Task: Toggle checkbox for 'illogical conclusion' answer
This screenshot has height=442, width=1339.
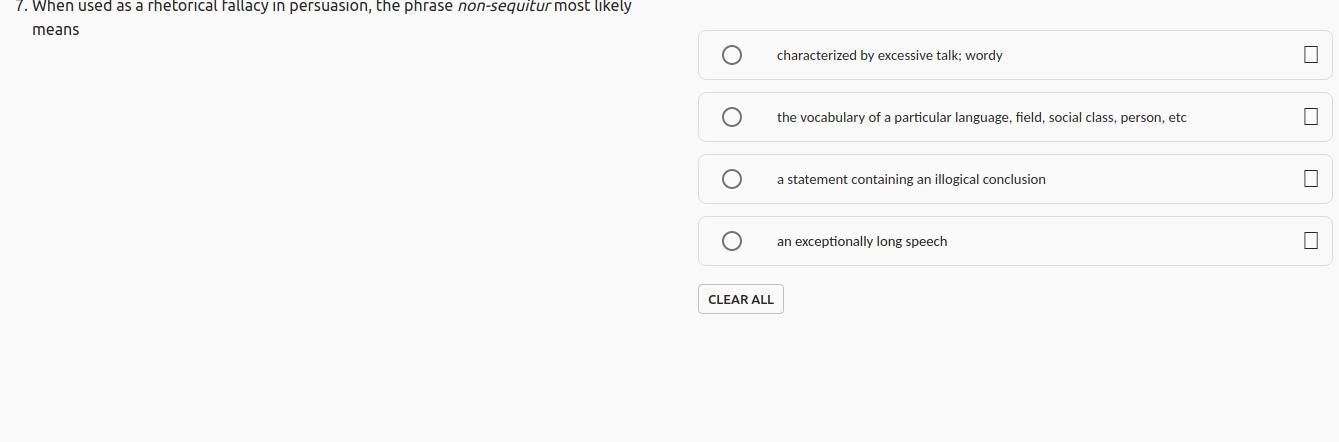Action: coord(1310,179)
